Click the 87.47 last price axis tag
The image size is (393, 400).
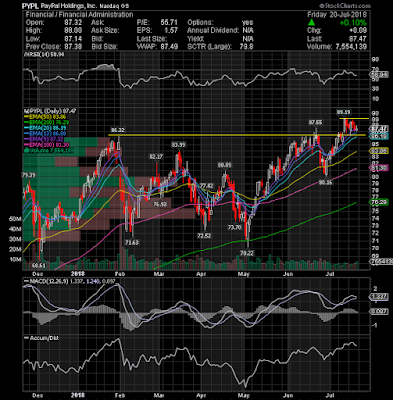[379, 129]
